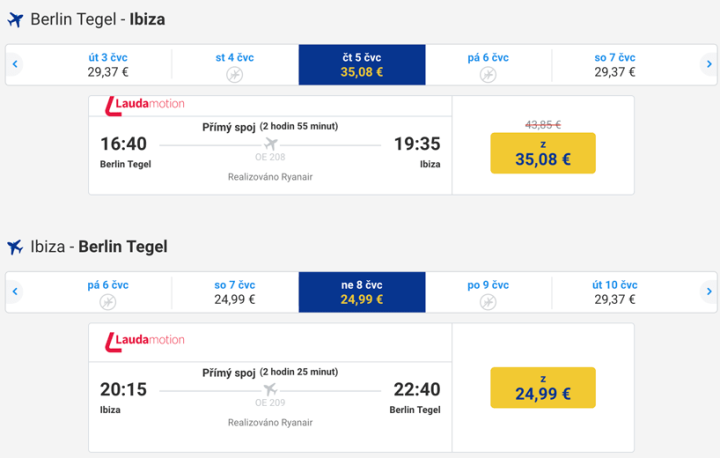Choose the so 7 čvc return date tab
720x458 pixels.
(235, 292)
